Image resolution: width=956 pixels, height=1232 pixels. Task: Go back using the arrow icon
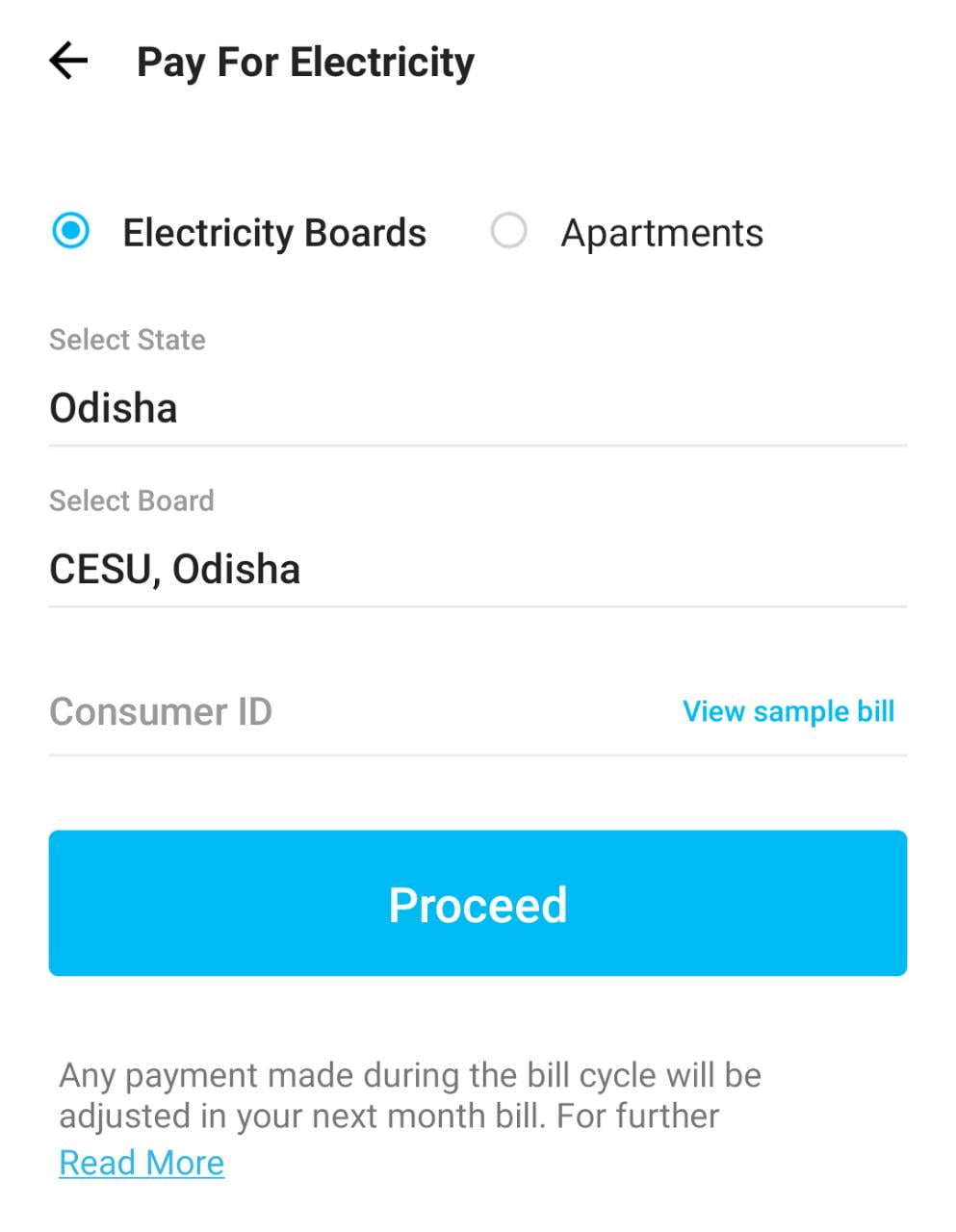pyautogui.click(x=68, y=62)
